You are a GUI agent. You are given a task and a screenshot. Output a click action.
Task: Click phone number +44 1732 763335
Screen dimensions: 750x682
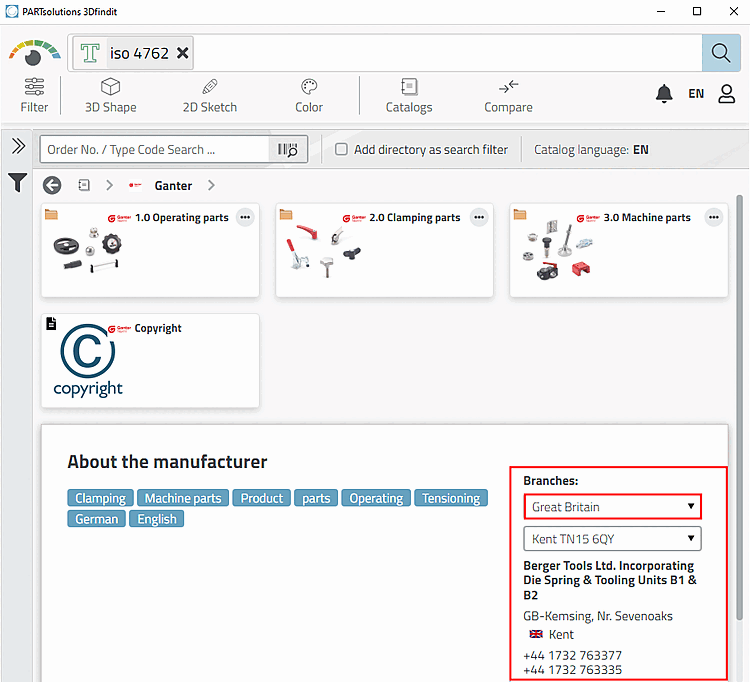click(x=573, y=670)
